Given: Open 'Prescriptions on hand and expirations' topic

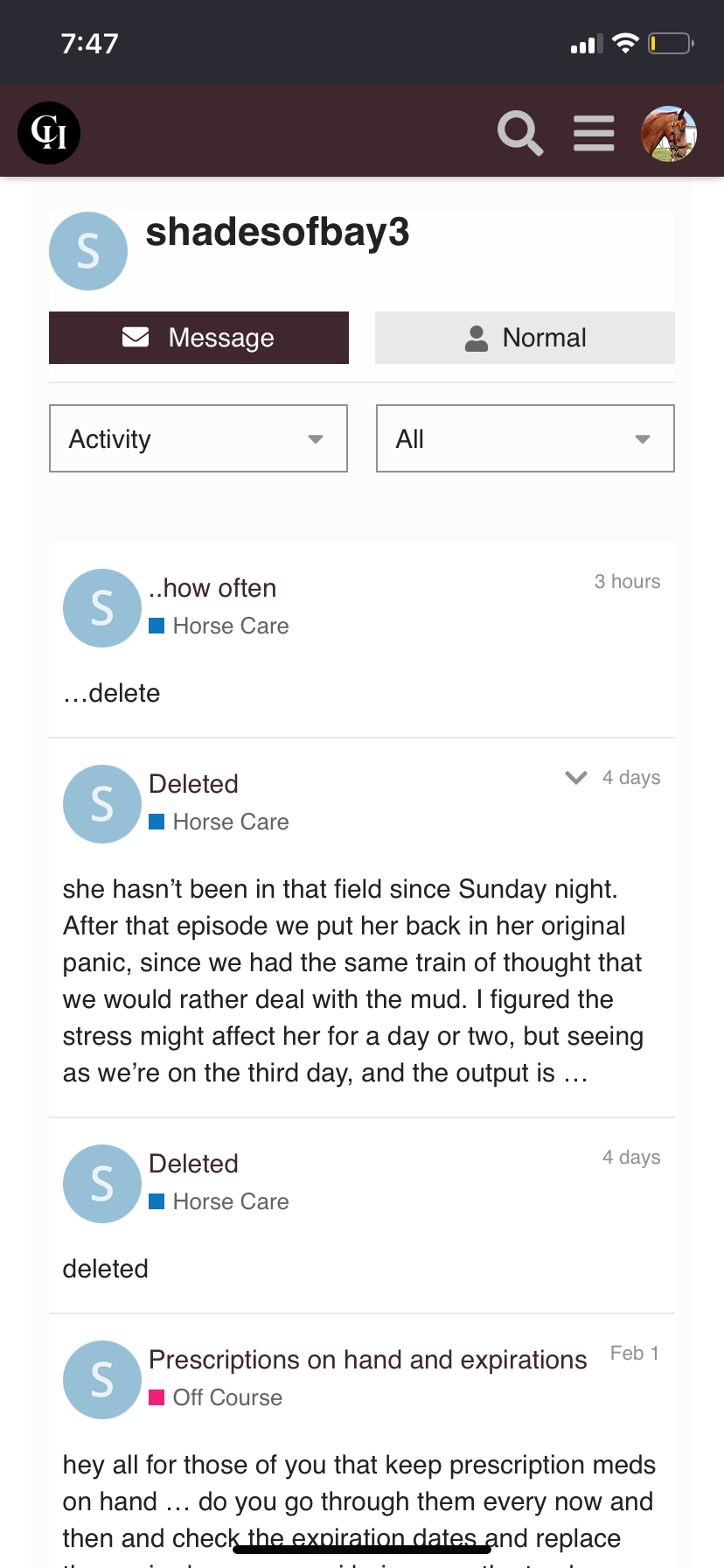Looking at the screenshot, I should click(x=368, y=1360).
